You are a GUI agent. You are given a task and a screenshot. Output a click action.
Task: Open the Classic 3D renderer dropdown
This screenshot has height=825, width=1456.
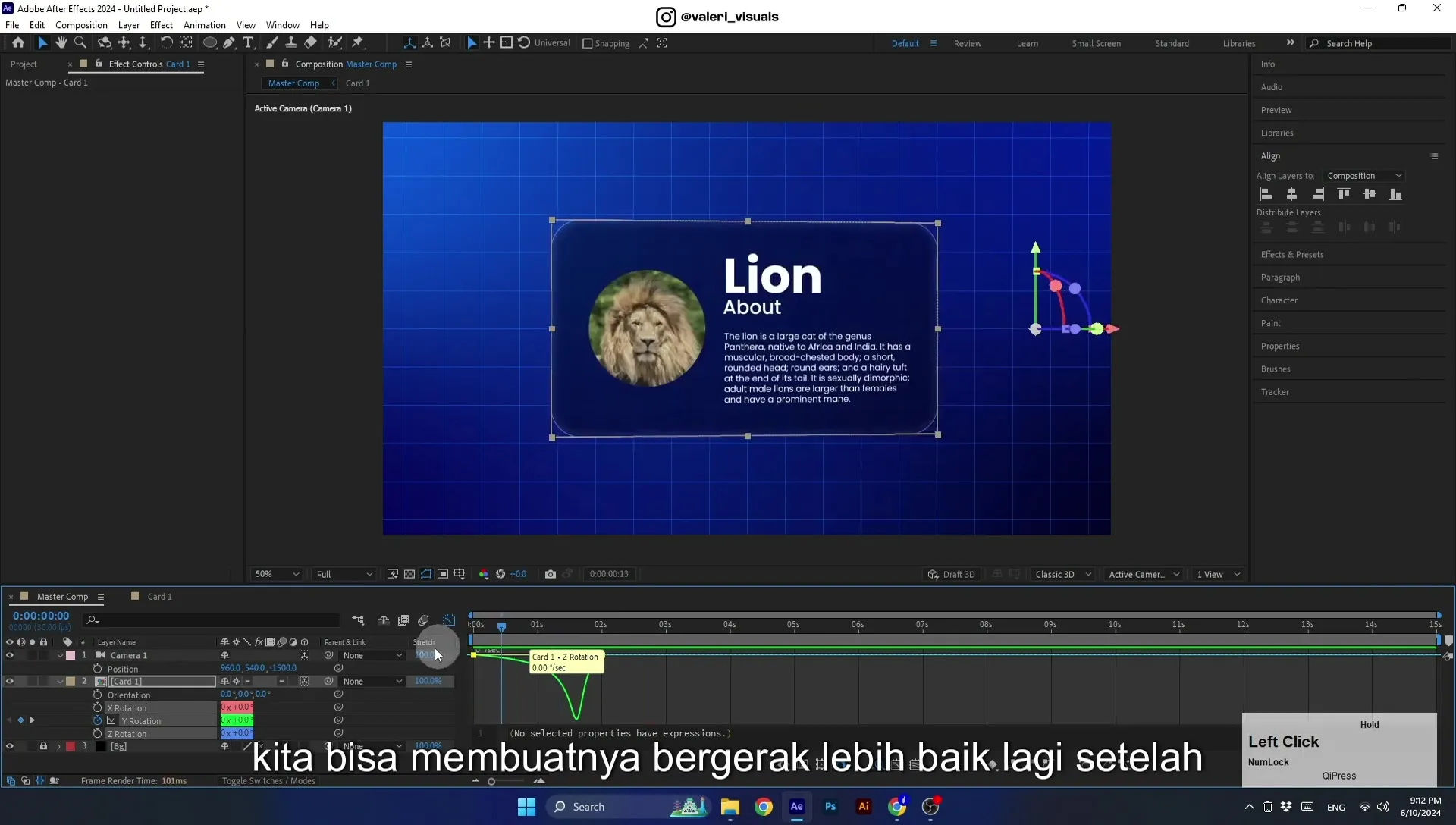[1062, 574]
